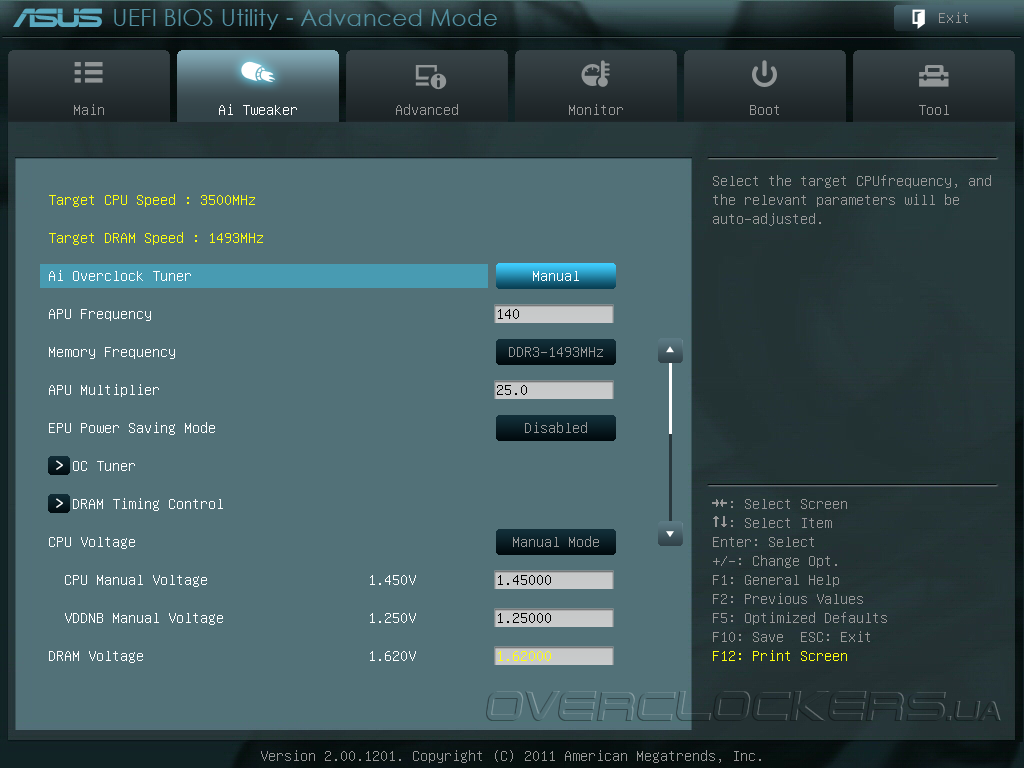Click the Version 2.00.1201 copyright footer text
The width and height of the screenshot is (1024, 768).
click(x=511, y=756)
